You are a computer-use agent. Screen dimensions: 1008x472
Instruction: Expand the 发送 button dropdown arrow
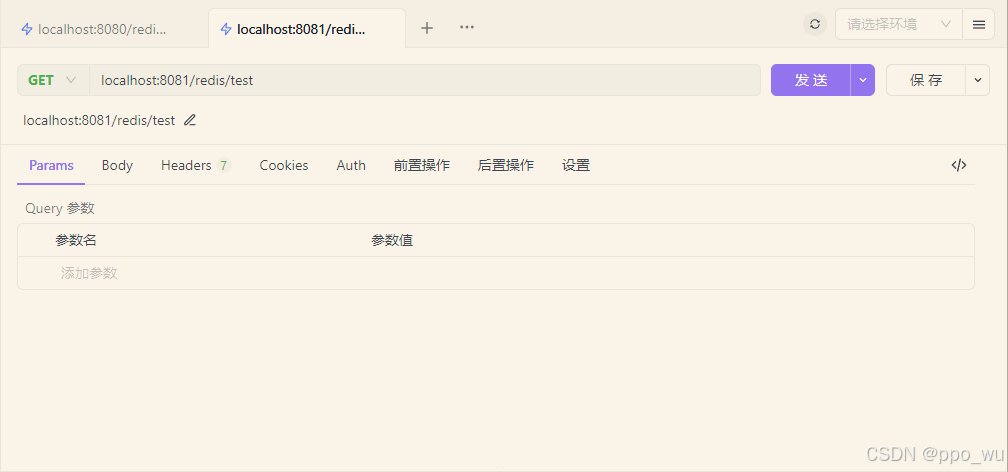click(x=863, y=80)
